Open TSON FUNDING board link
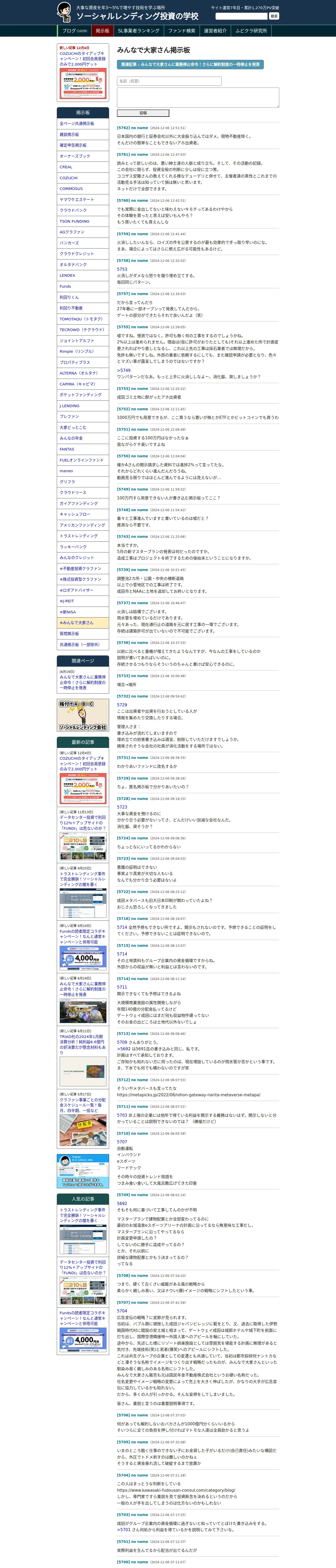The image size is (336, 1568). (83, 222)
